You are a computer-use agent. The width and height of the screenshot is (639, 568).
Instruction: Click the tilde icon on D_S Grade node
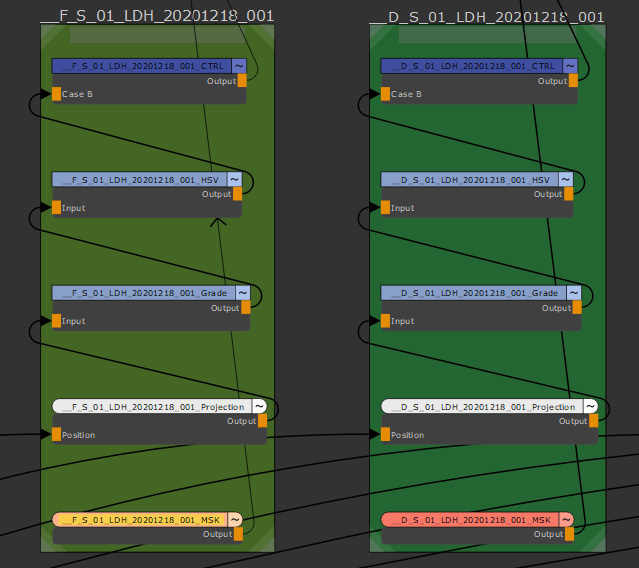(x=574, y=293)
